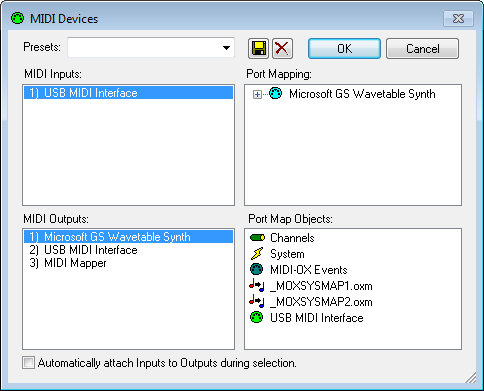Click inside the Presets text field

pos(144,48)
